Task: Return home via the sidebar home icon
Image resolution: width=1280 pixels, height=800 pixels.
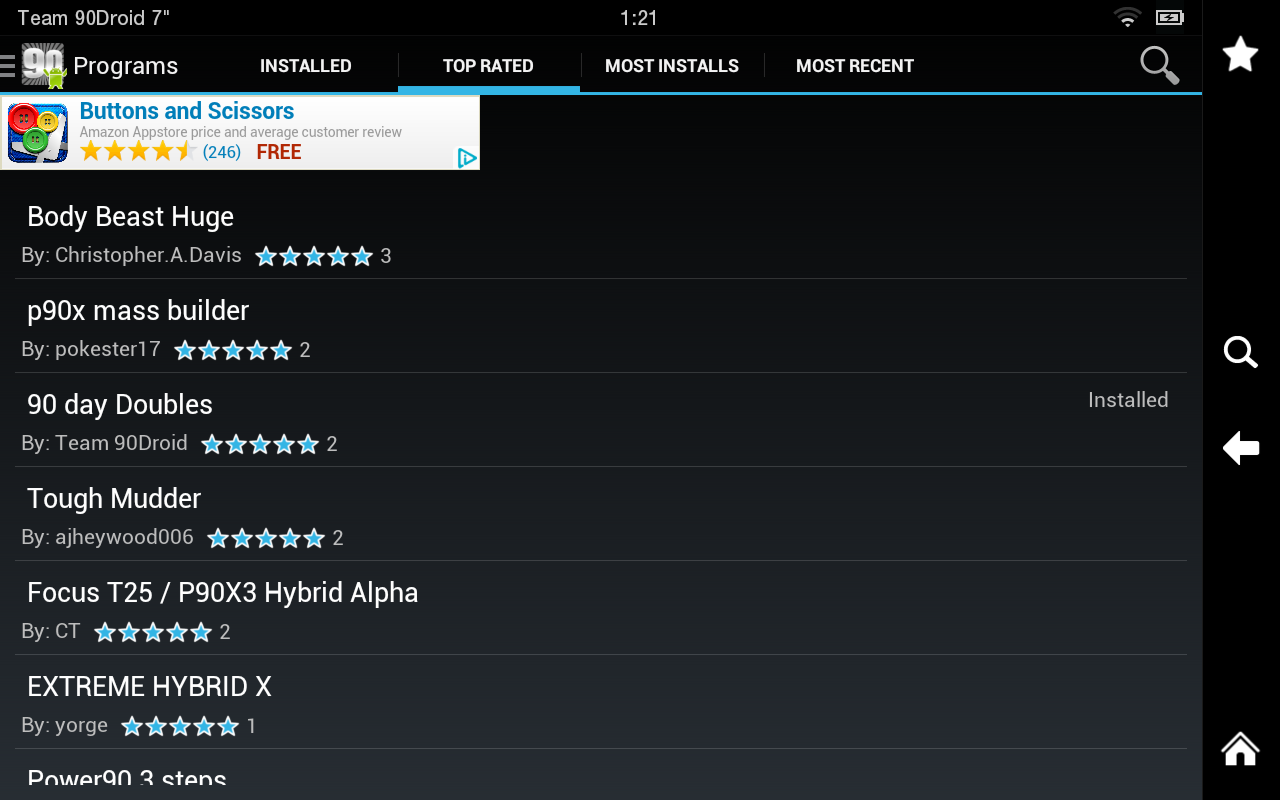Action: pos(1239,750)
